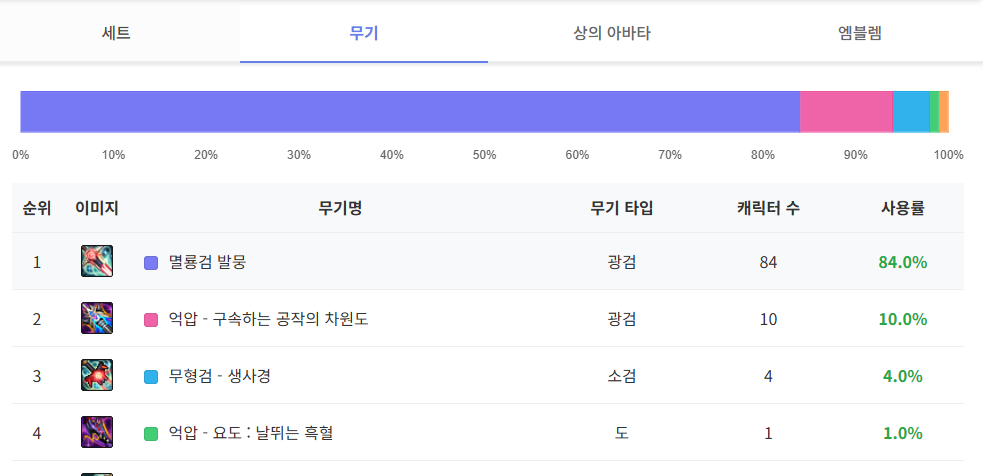The height and width of the screenshot is (476, 983).
Task: Go to the 엠블렘 tab
Action: tap(859, 33)
